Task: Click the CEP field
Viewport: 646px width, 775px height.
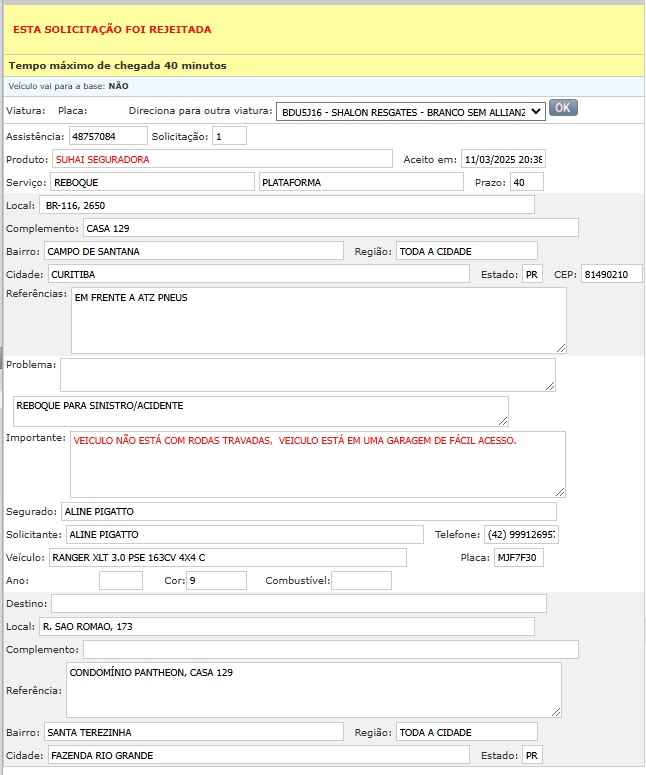Action: pyautogui.click(x=611, y=274)
